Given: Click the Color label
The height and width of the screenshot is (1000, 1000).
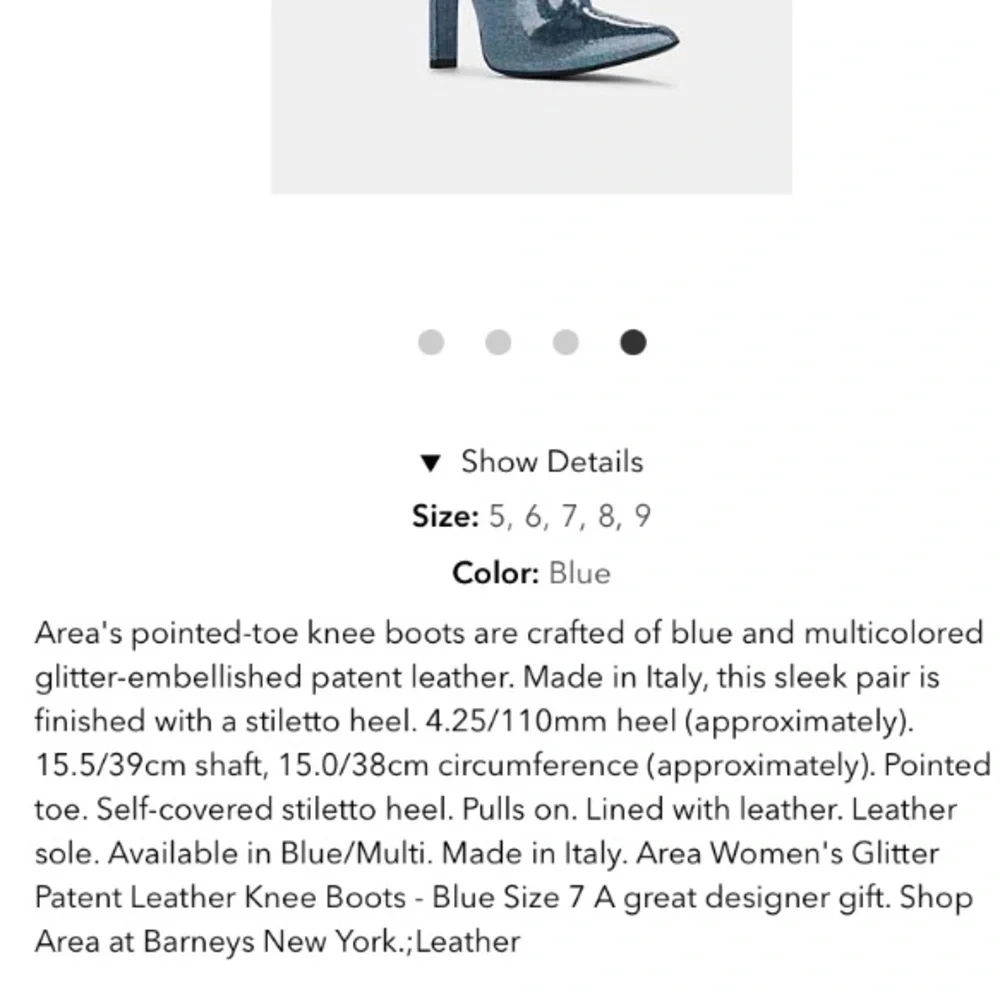Looking at the screenshot, I should pyautogui.click(x=498, y=572).
